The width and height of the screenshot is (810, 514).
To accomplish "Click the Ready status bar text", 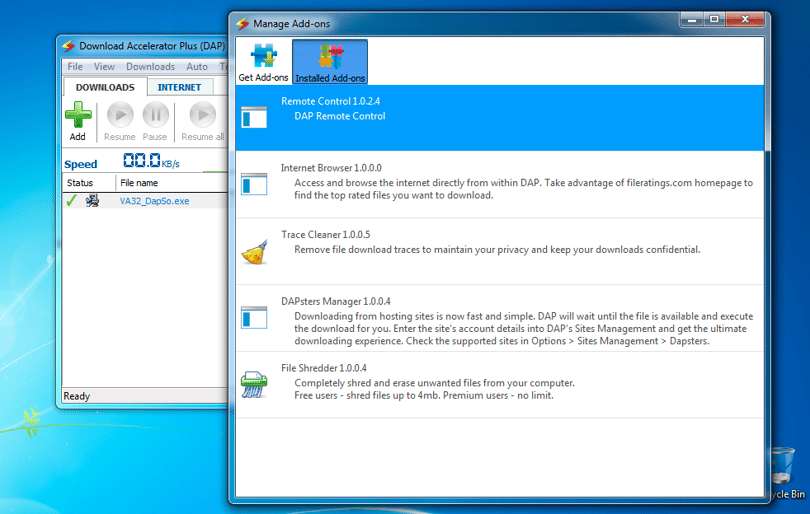I will (76, 396).
